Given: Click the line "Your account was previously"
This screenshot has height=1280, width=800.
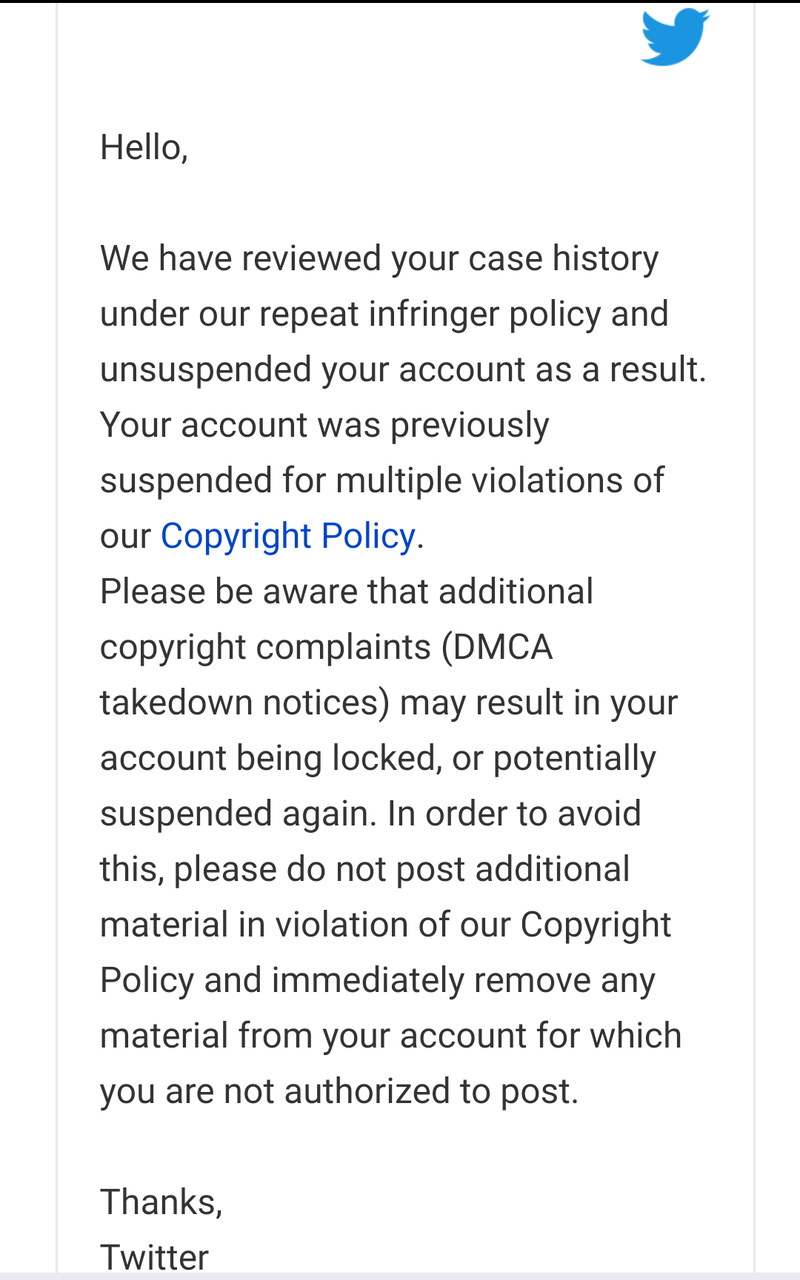Looking at the screenshot, I should (x=324, y=425).
